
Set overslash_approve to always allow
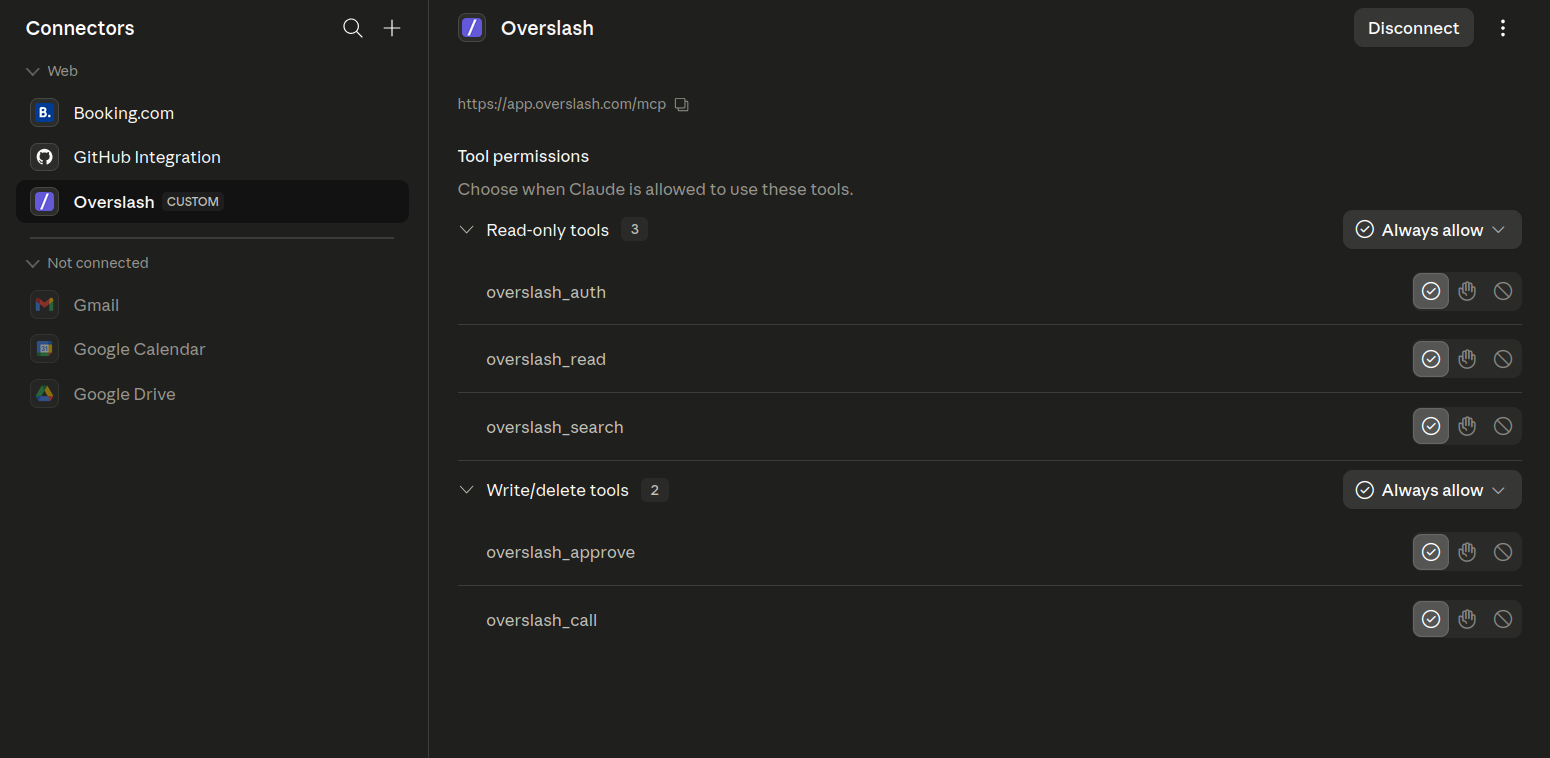pos(1431,551)
